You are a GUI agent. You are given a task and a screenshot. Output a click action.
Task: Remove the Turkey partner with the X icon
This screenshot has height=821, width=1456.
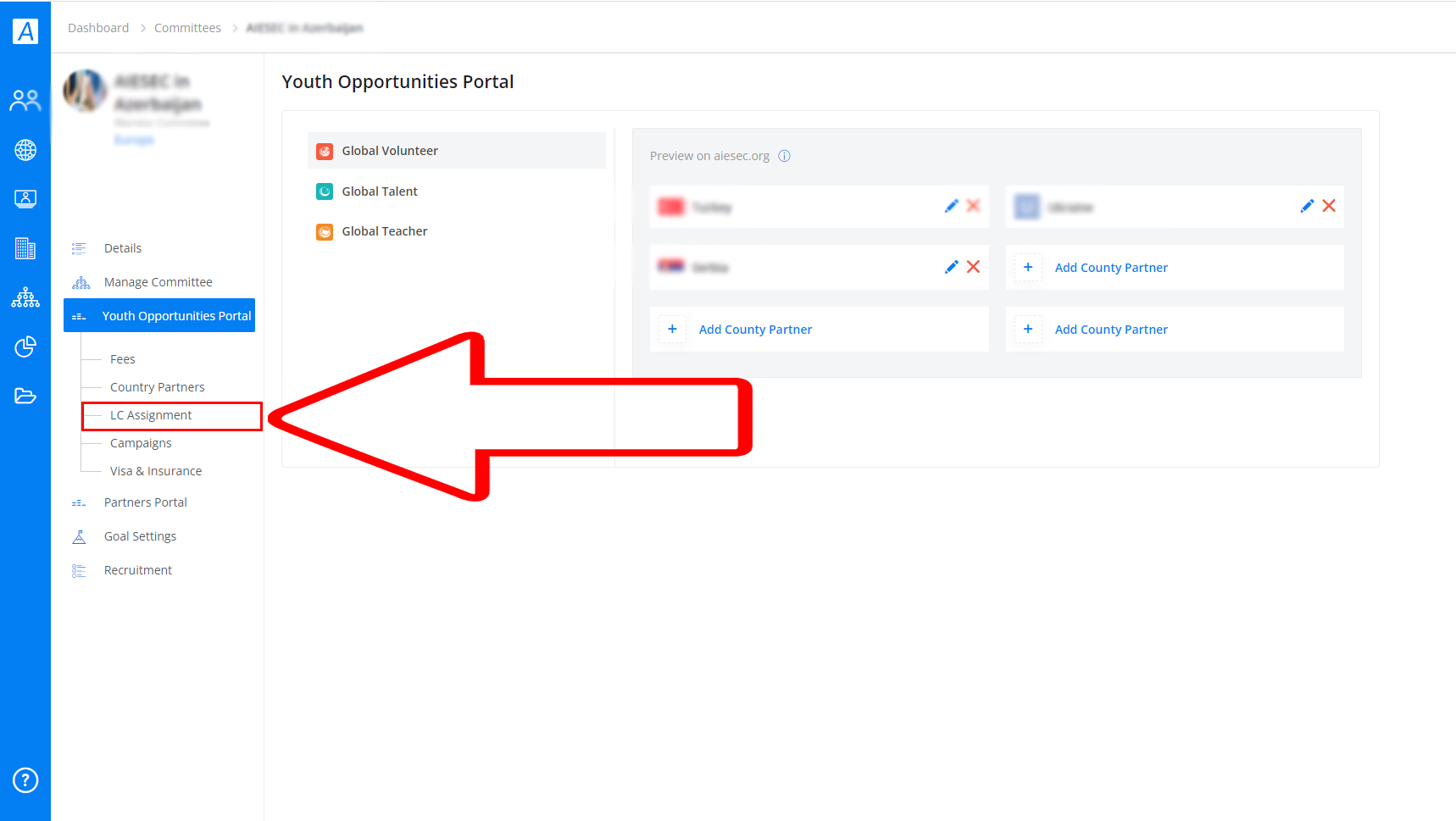(x=973, y=206)
